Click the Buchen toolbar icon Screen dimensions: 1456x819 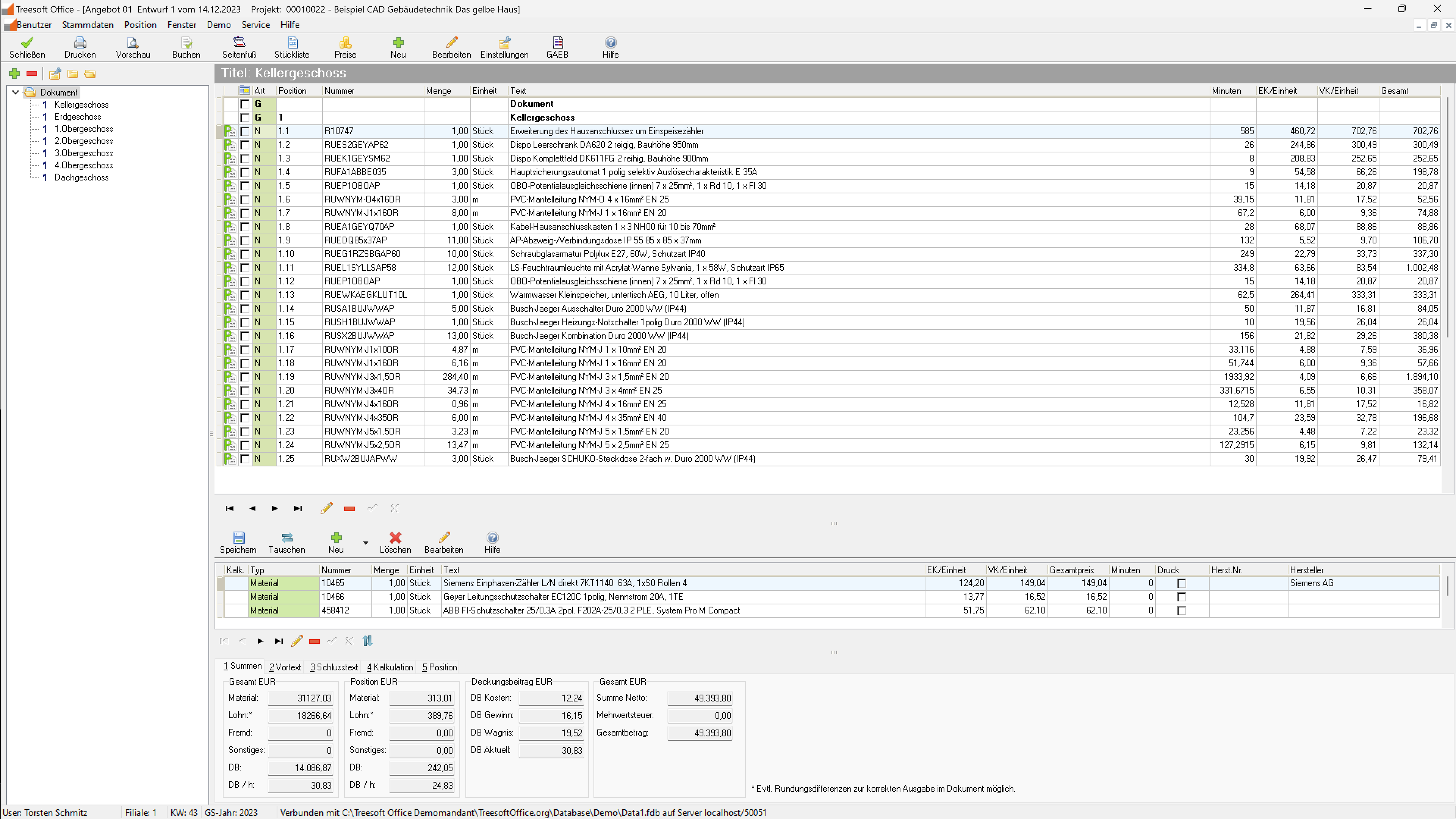coord(186,42)
